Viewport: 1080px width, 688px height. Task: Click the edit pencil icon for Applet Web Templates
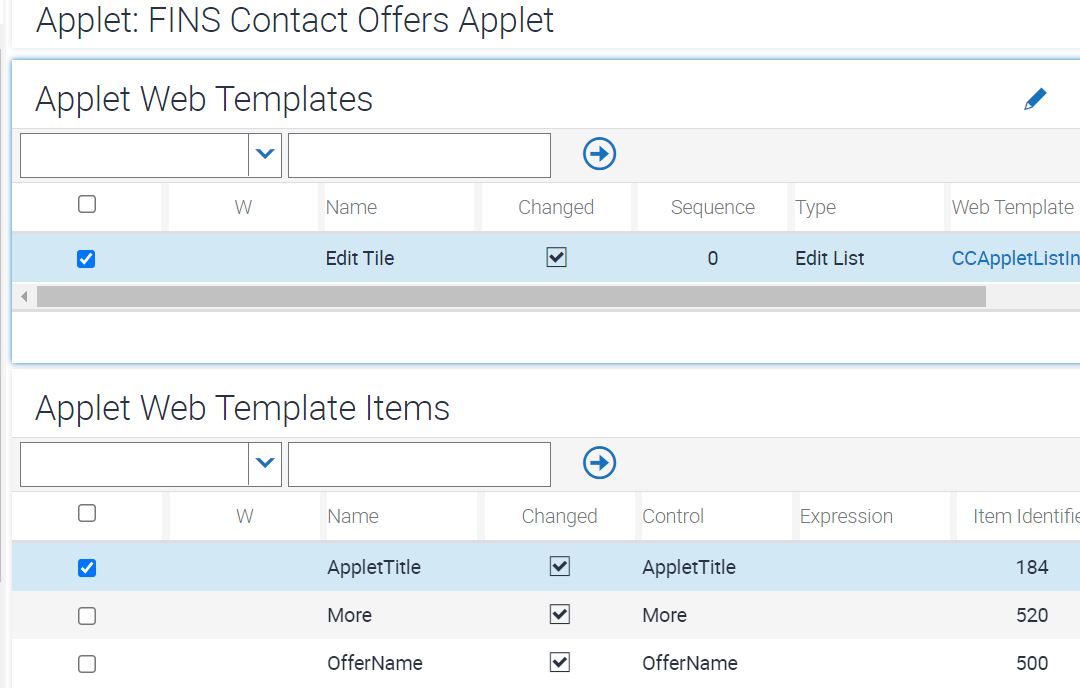(1037, 98)
